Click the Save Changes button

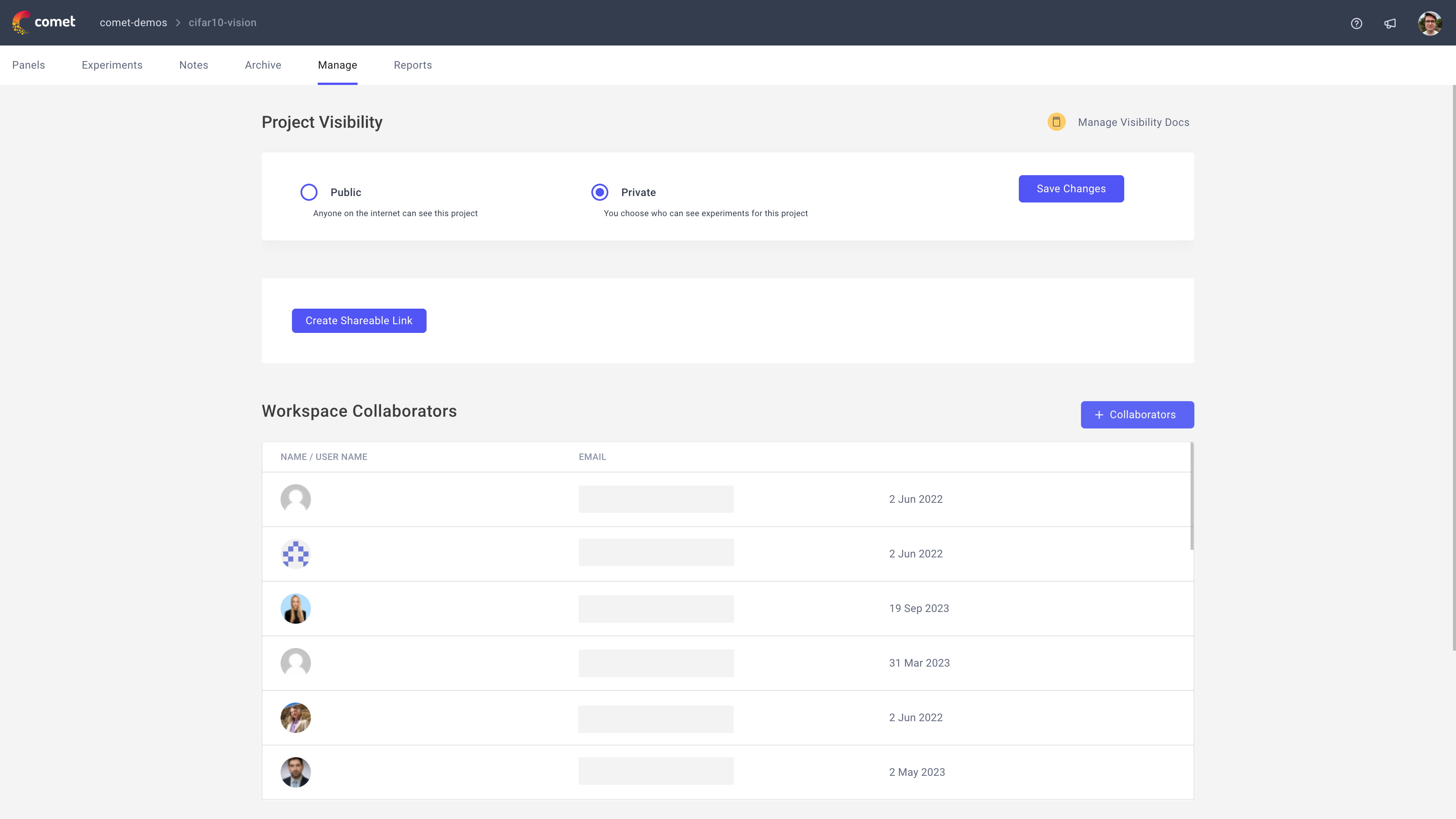point(1070,188)
